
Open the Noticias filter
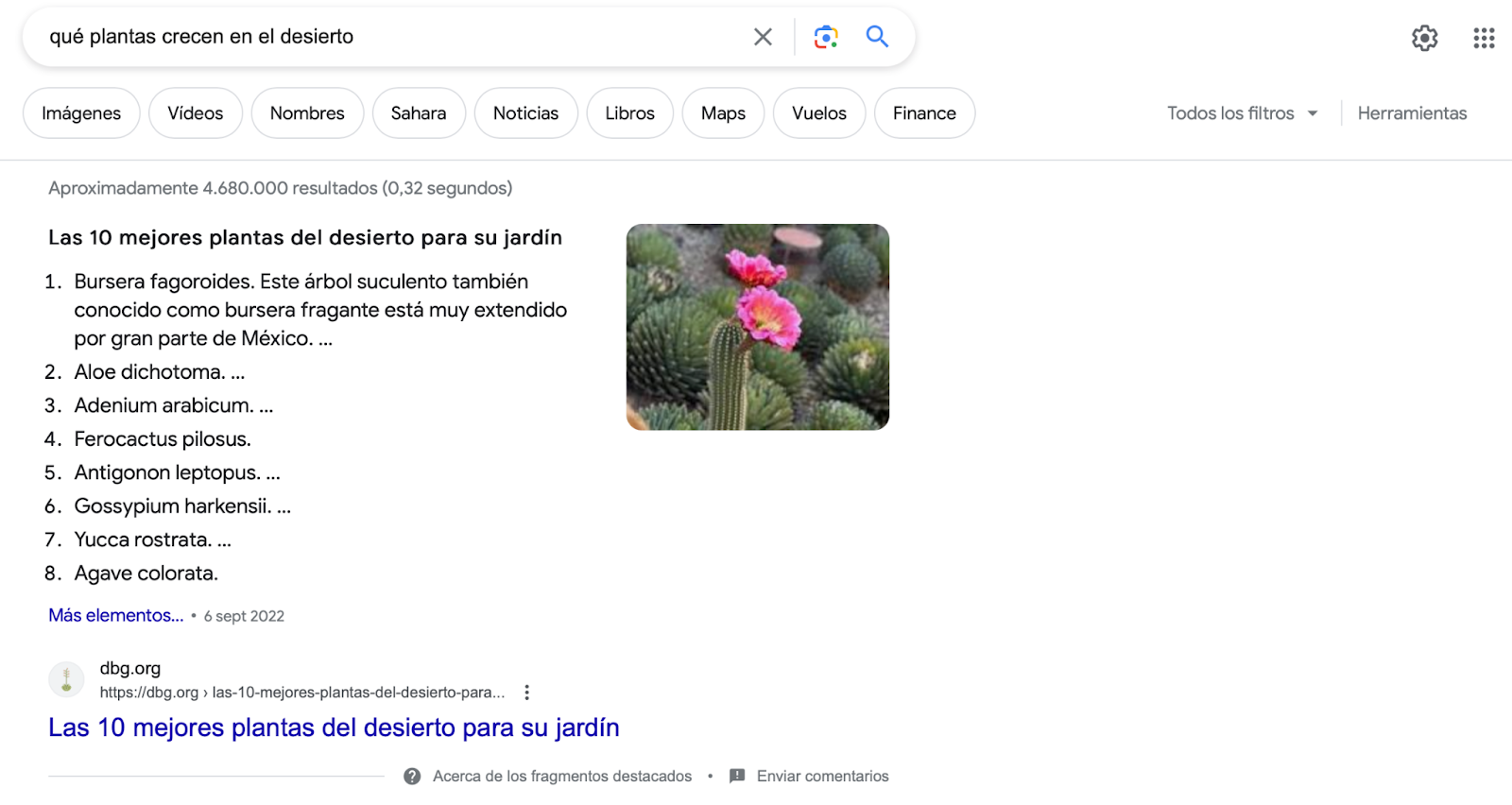click(525, 113)
